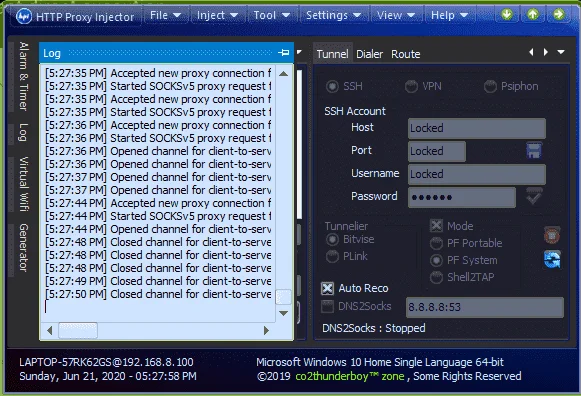
Task: Click the Tunnelier group label
Action: point(346,226)
